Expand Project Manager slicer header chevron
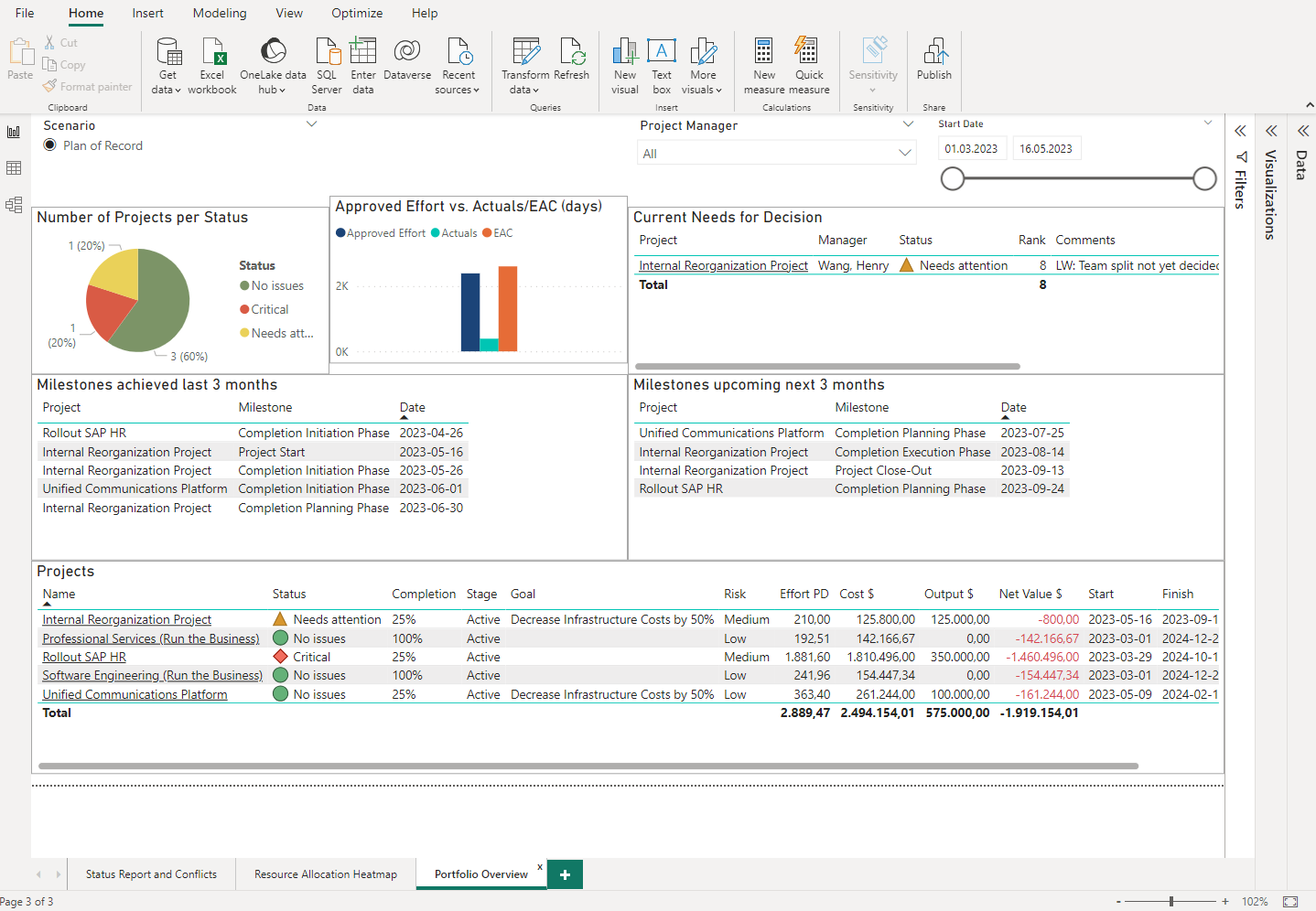 coord(908,124)
